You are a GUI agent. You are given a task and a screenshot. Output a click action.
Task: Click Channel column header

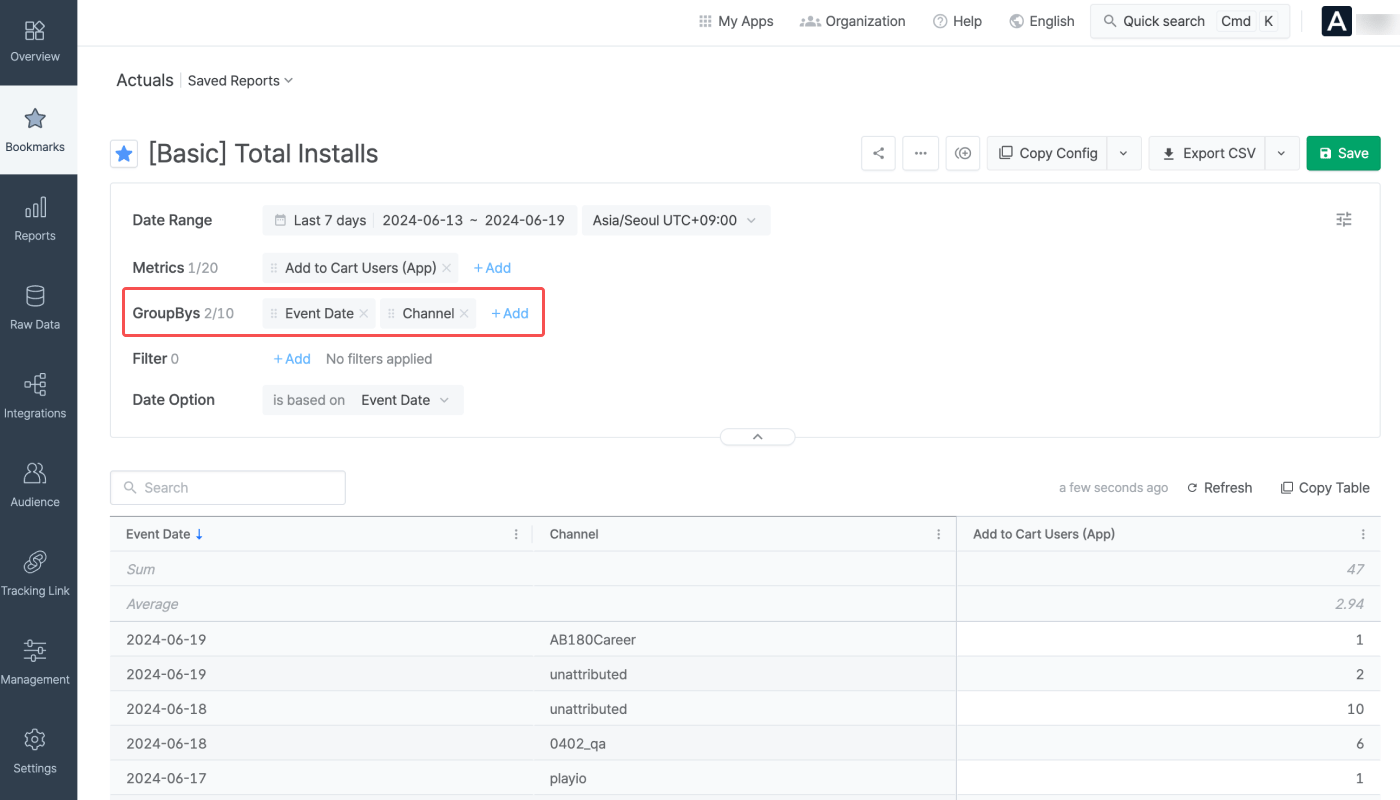(574, 534)
